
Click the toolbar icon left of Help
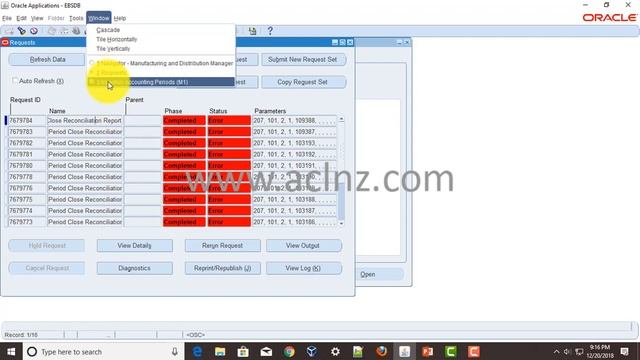point(252,31)
